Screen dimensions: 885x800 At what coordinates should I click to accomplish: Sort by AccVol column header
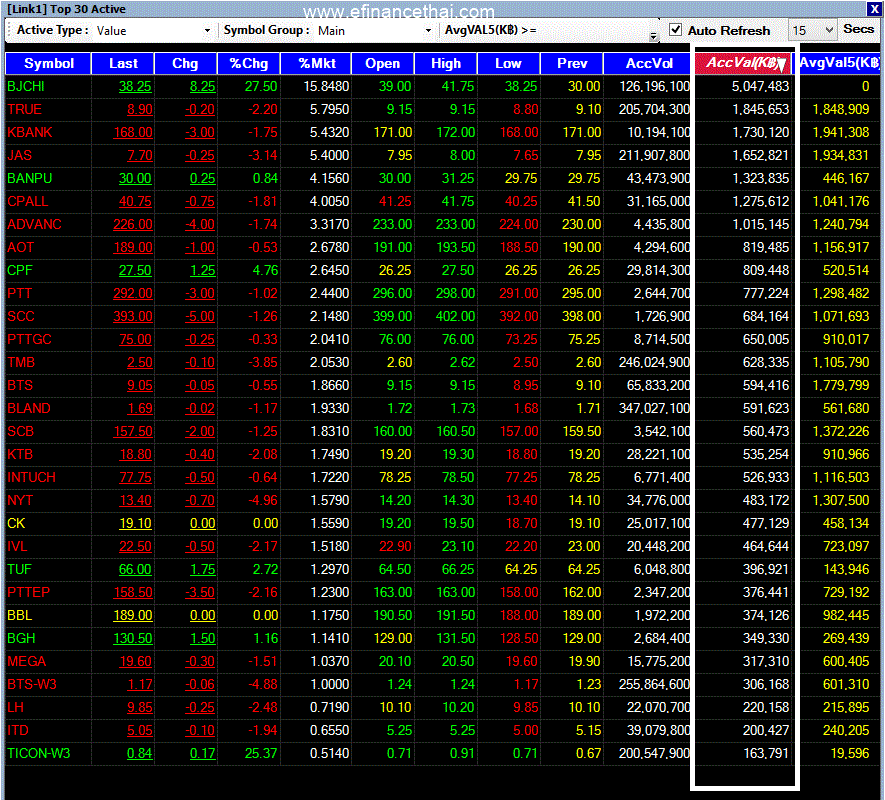[x=649, y=63]
